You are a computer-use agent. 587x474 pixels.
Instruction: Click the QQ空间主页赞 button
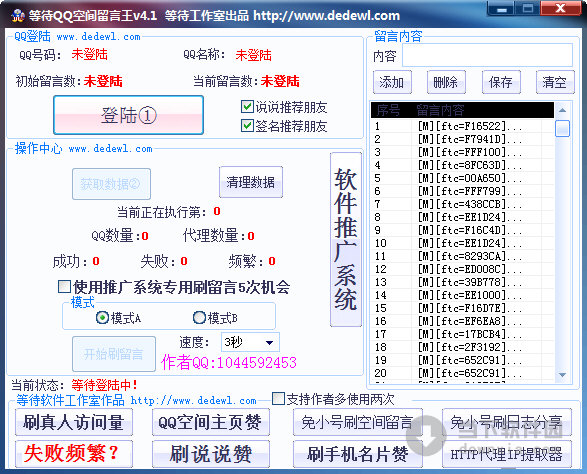coord(210,422)
